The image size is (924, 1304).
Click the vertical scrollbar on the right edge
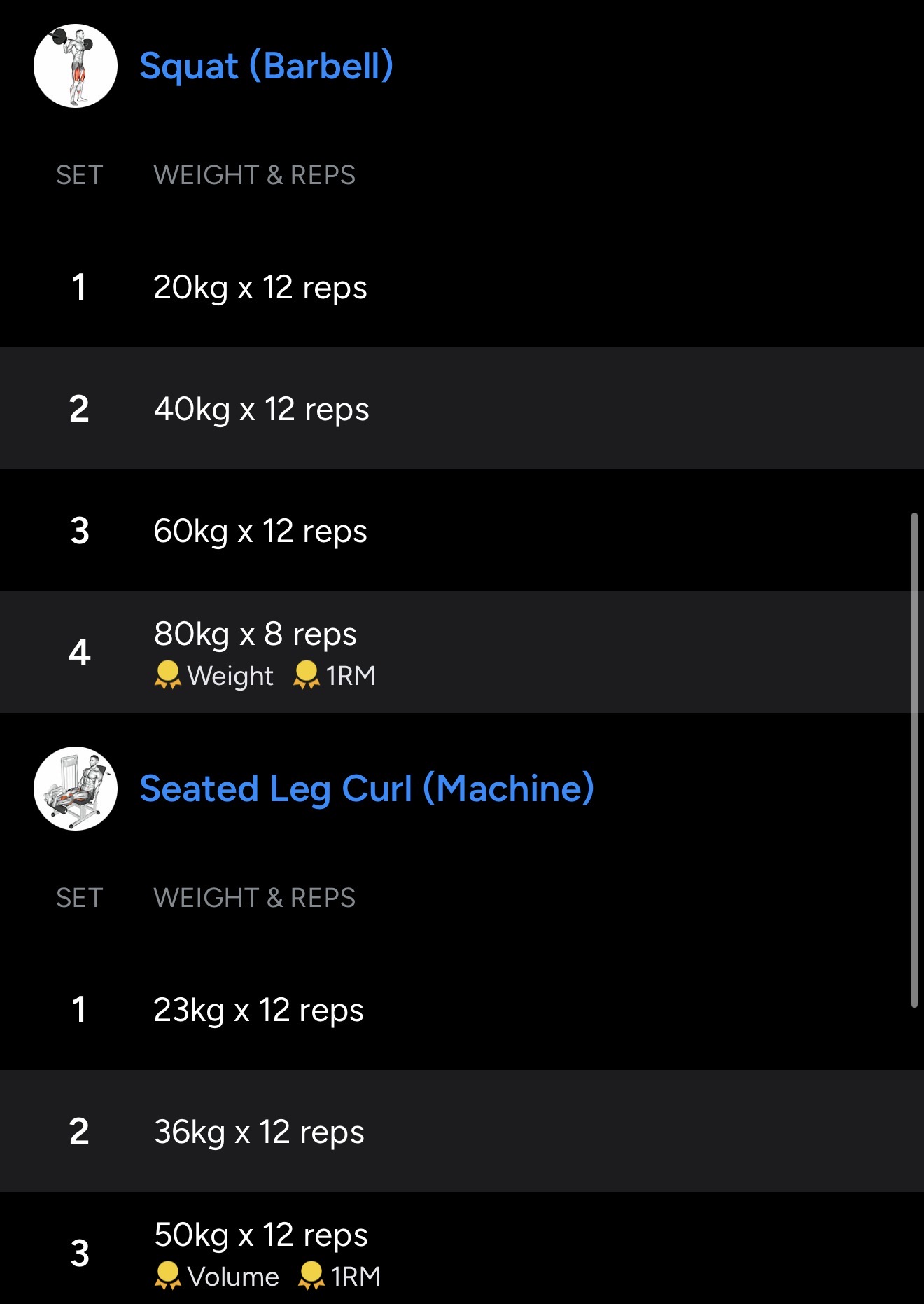914,760
